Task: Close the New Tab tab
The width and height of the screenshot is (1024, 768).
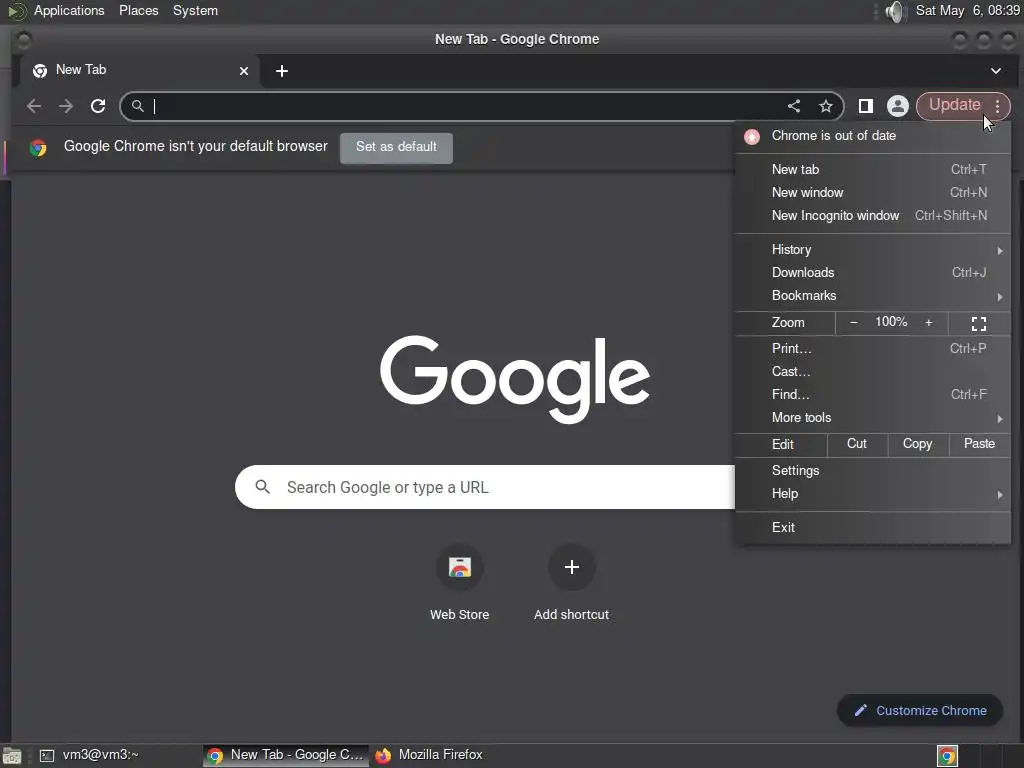Action: pos(244,71)
